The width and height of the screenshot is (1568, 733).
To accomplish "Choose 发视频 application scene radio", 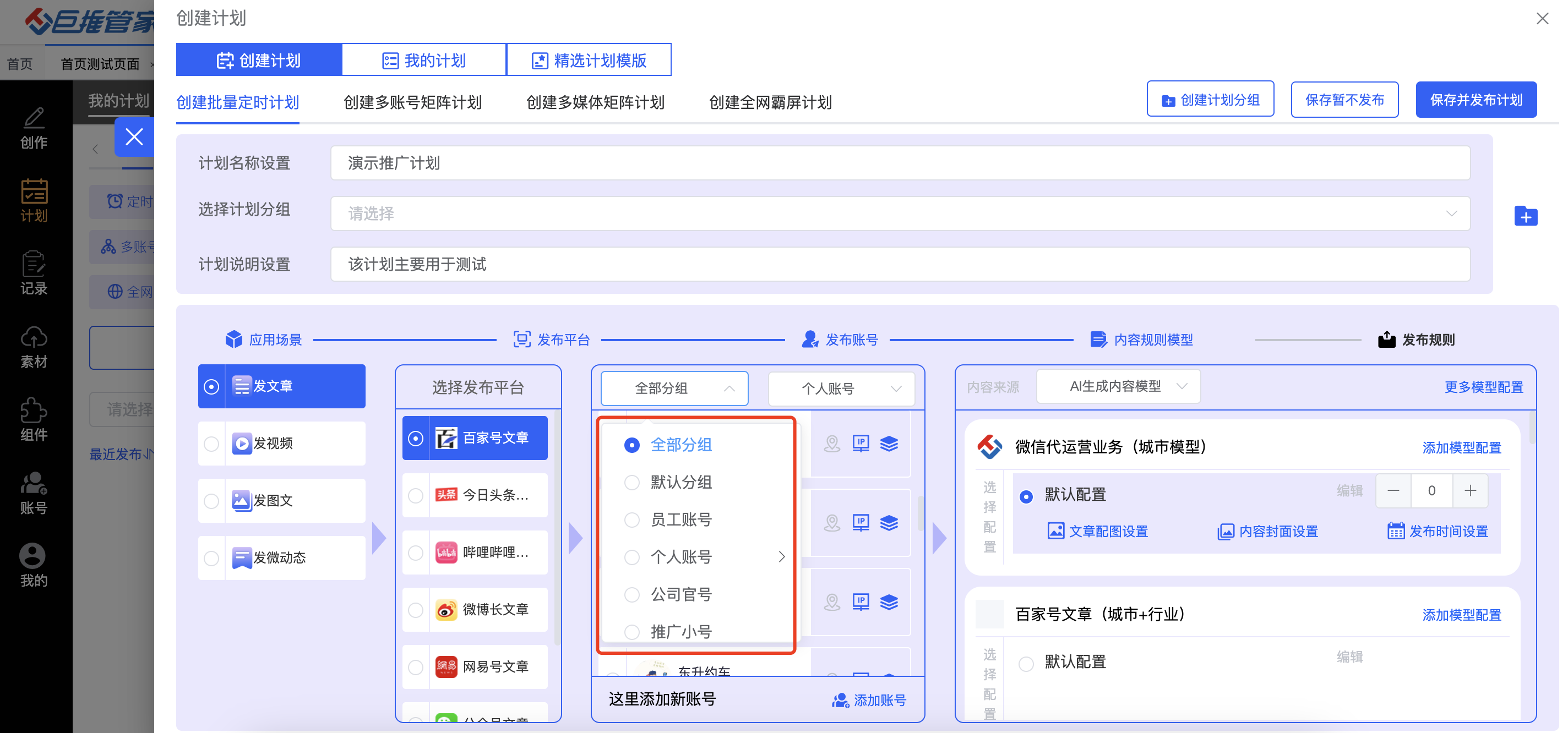I will tap(211, 444).
